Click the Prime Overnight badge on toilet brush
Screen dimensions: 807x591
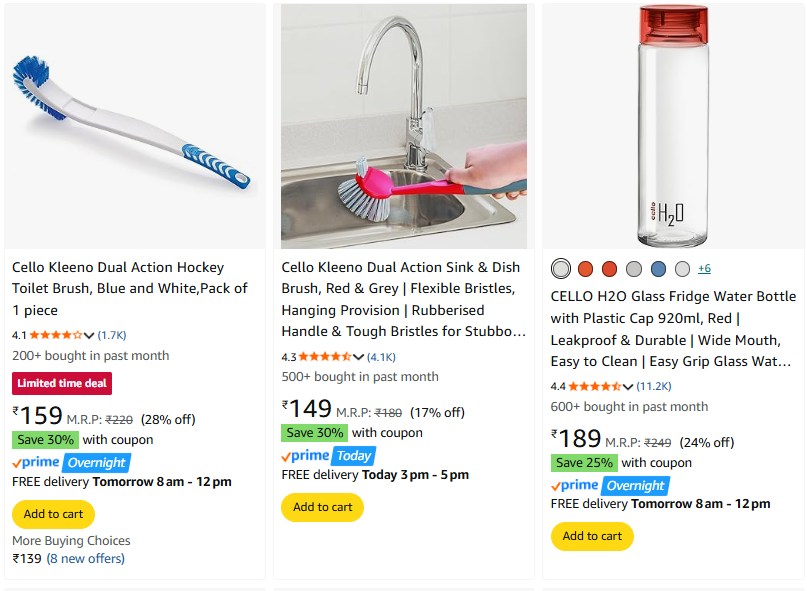pos(71,463)
